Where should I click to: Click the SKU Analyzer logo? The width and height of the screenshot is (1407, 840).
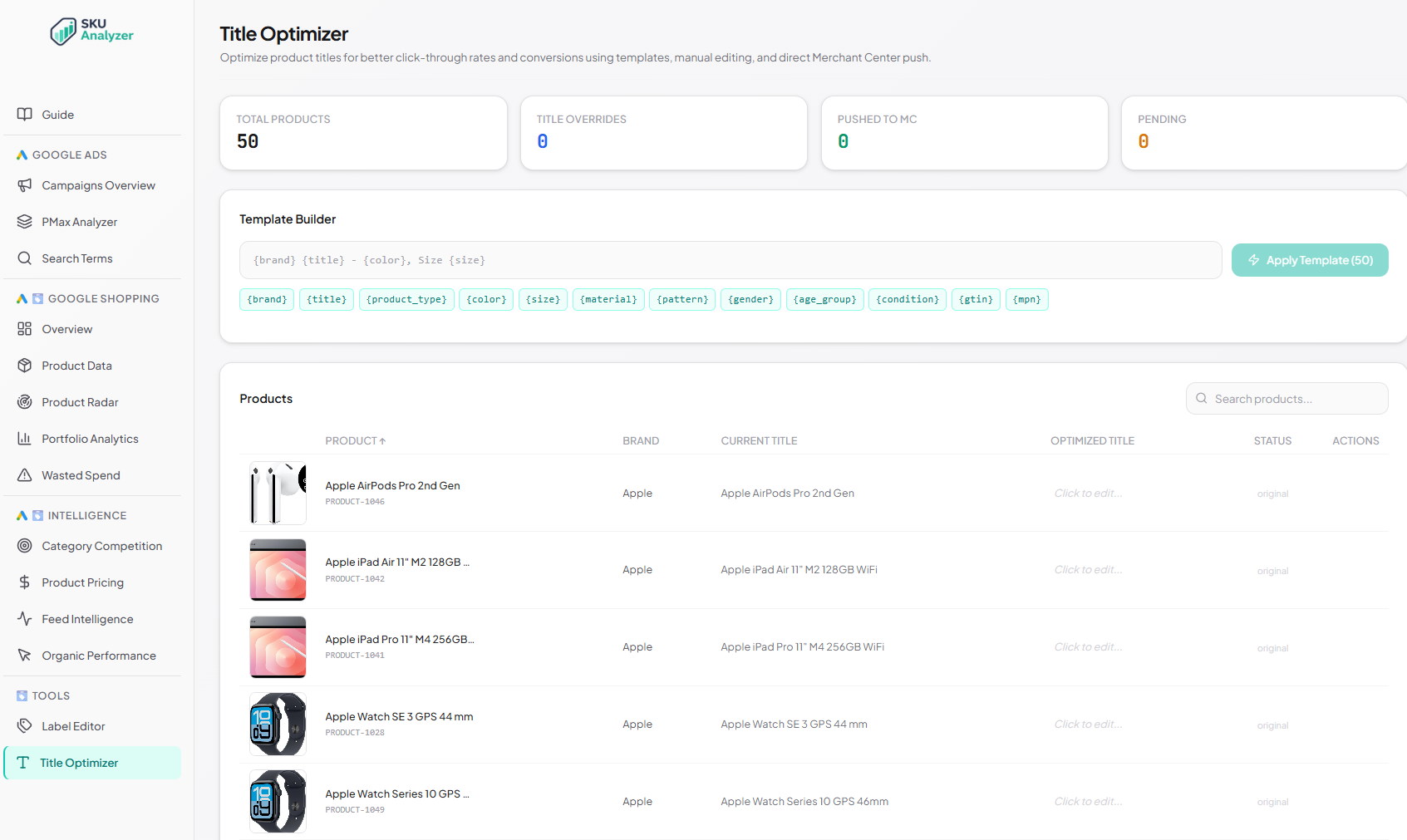[91, 31]
